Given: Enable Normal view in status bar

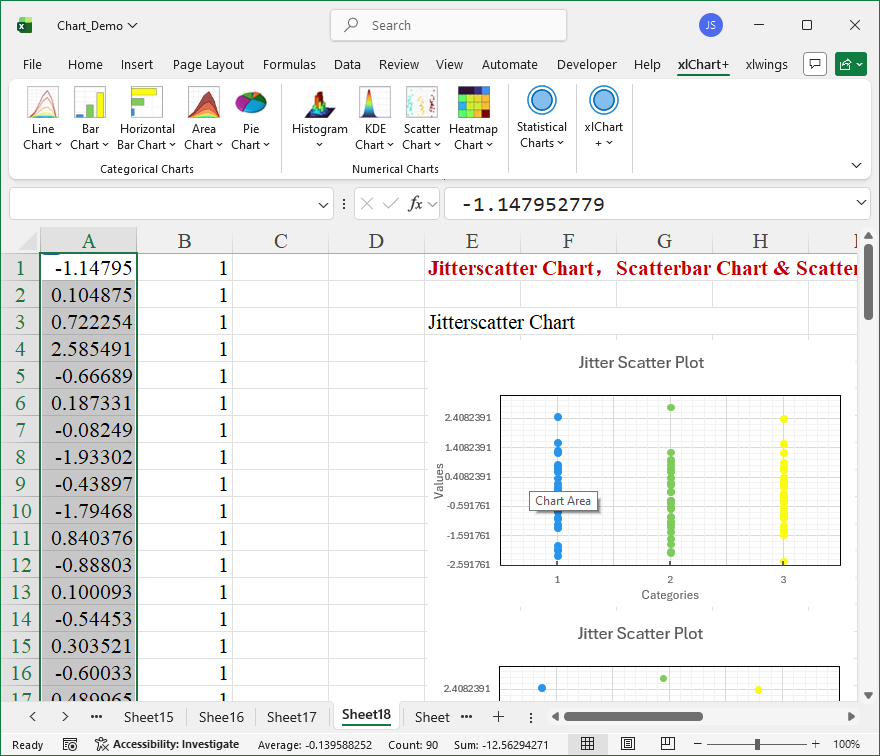Looking at the screenshot, I should pyautogui.click(x=588, y=744).
